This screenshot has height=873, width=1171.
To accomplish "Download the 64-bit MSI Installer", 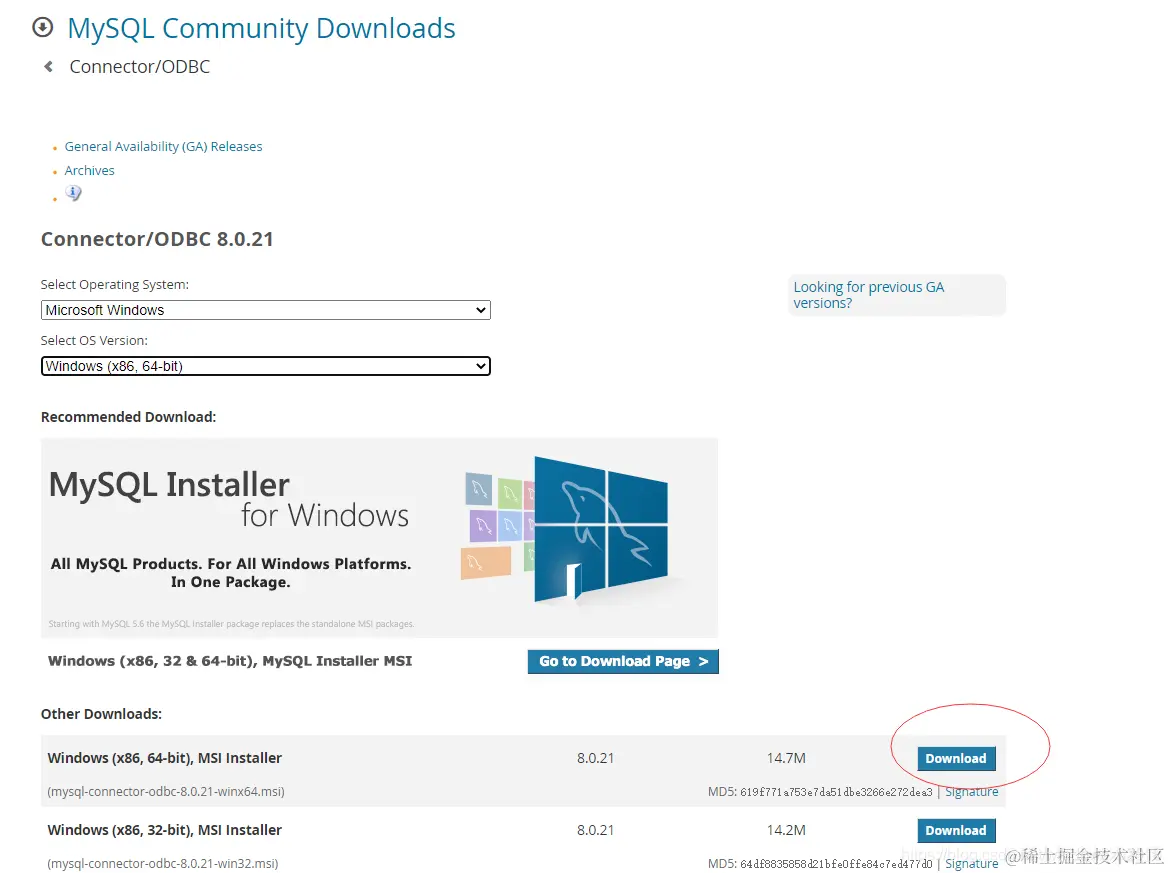I will coord(956,759).
